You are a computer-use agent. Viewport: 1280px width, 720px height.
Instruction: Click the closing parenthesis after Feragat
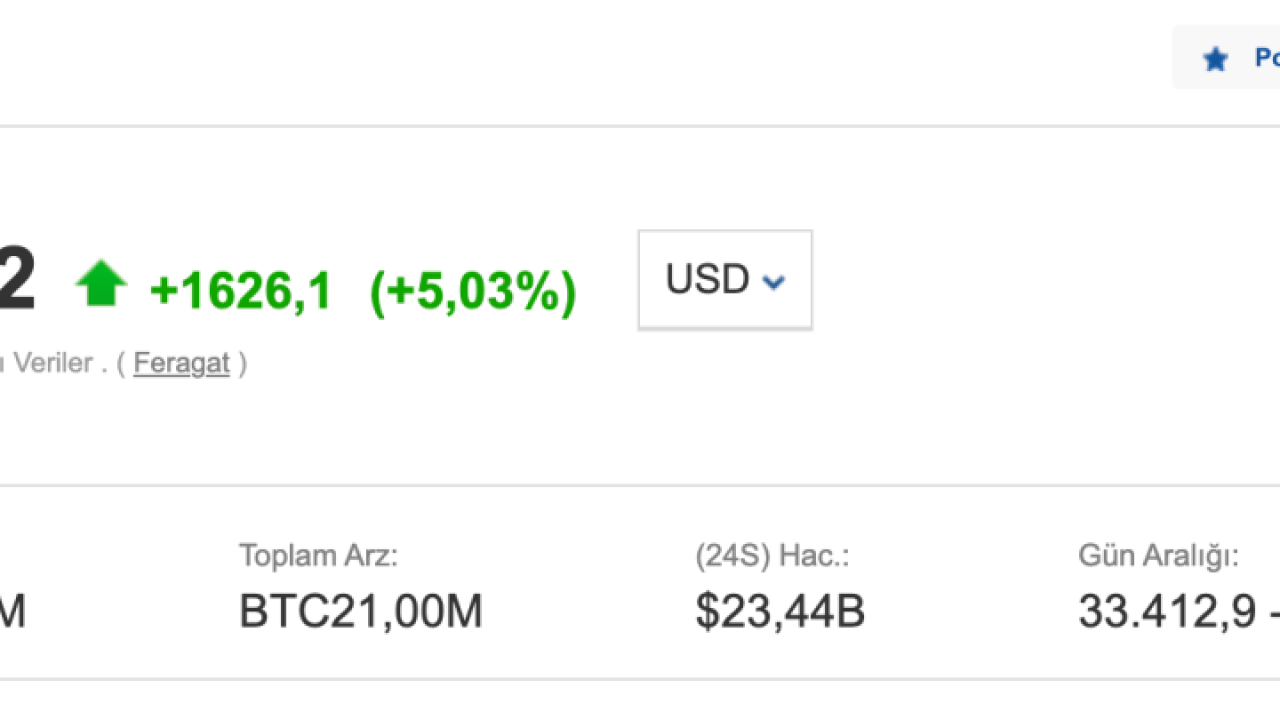(x=242, y=363)
